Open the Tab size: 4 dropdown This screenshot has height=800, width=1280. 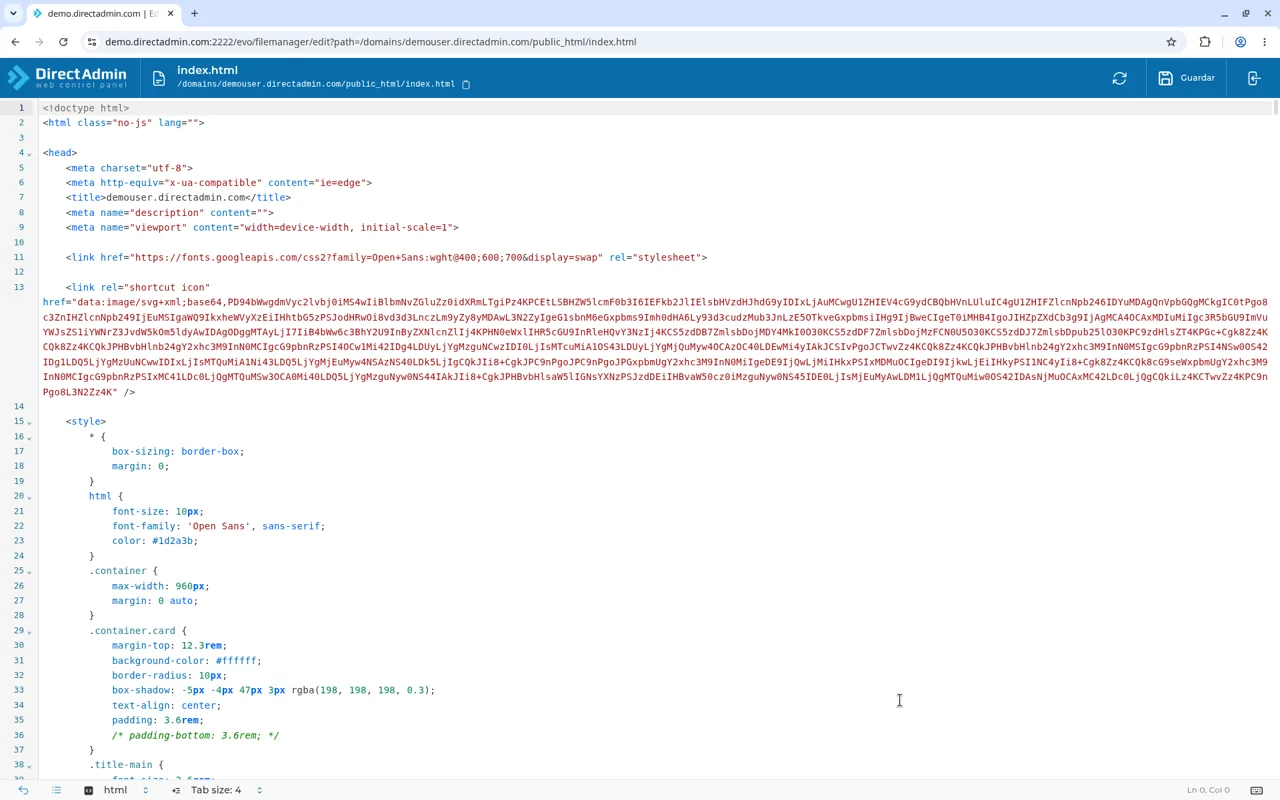click(x=217, y=790)
